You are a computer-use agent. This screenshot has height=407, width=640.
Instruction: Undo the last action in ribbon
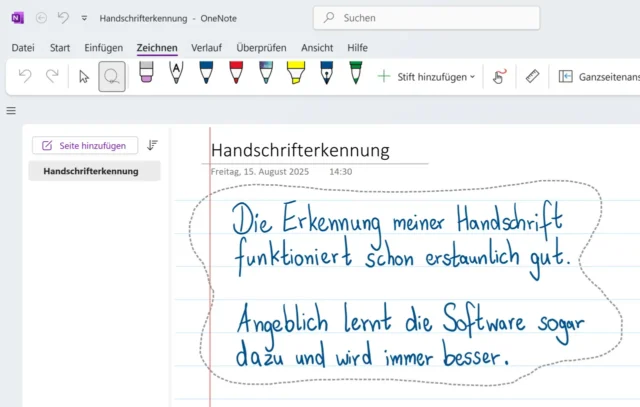pyautogui.click(x=25, y=76)
